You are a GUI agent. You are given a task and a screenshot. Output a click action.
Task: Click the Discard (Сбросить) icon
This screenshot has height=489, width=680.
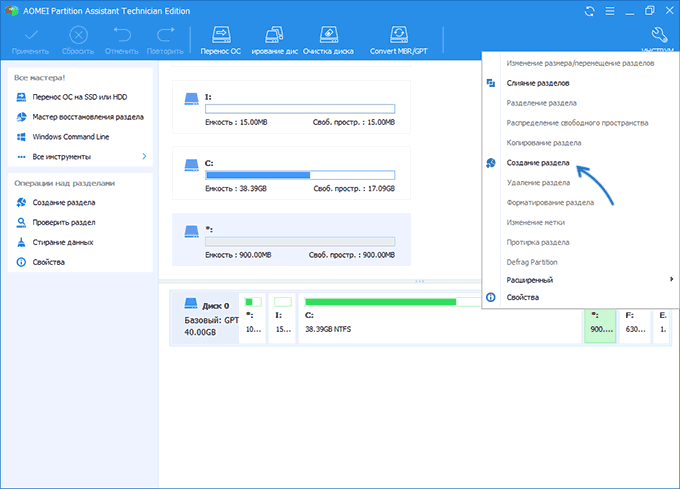78,35
